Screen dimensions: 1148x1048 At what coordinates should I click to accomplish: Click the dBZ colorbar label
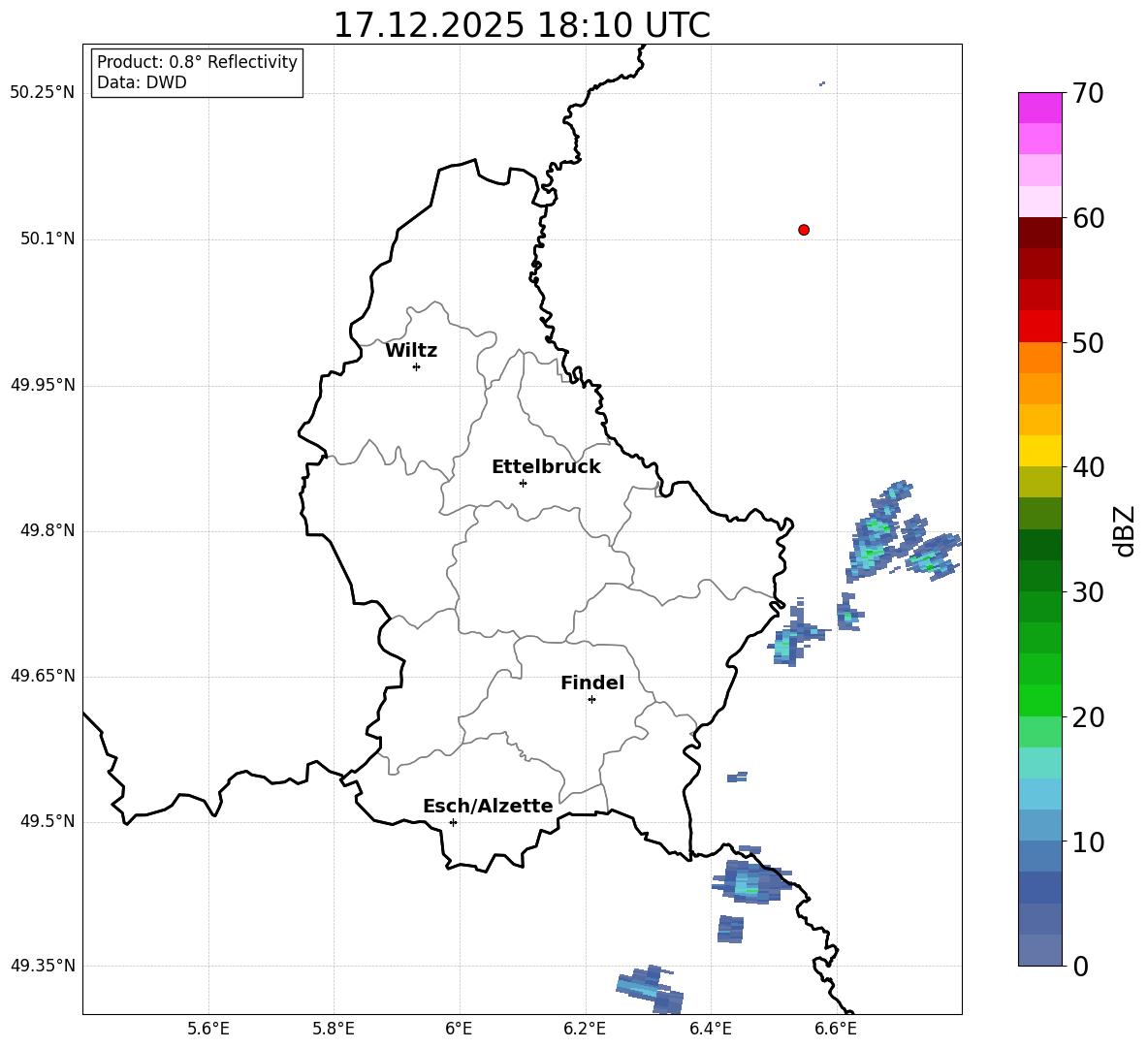[x=1126, y=530]
